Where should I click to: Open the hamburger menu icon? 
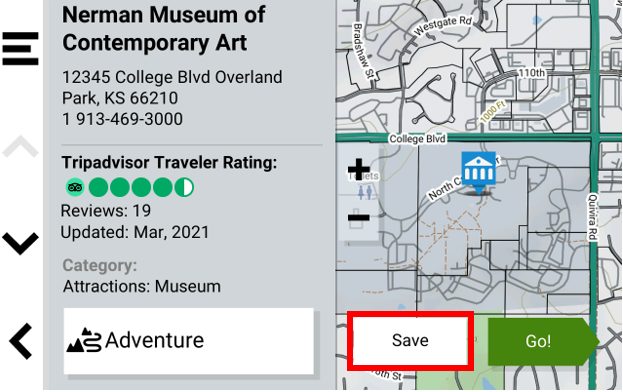tap(20, 49)
